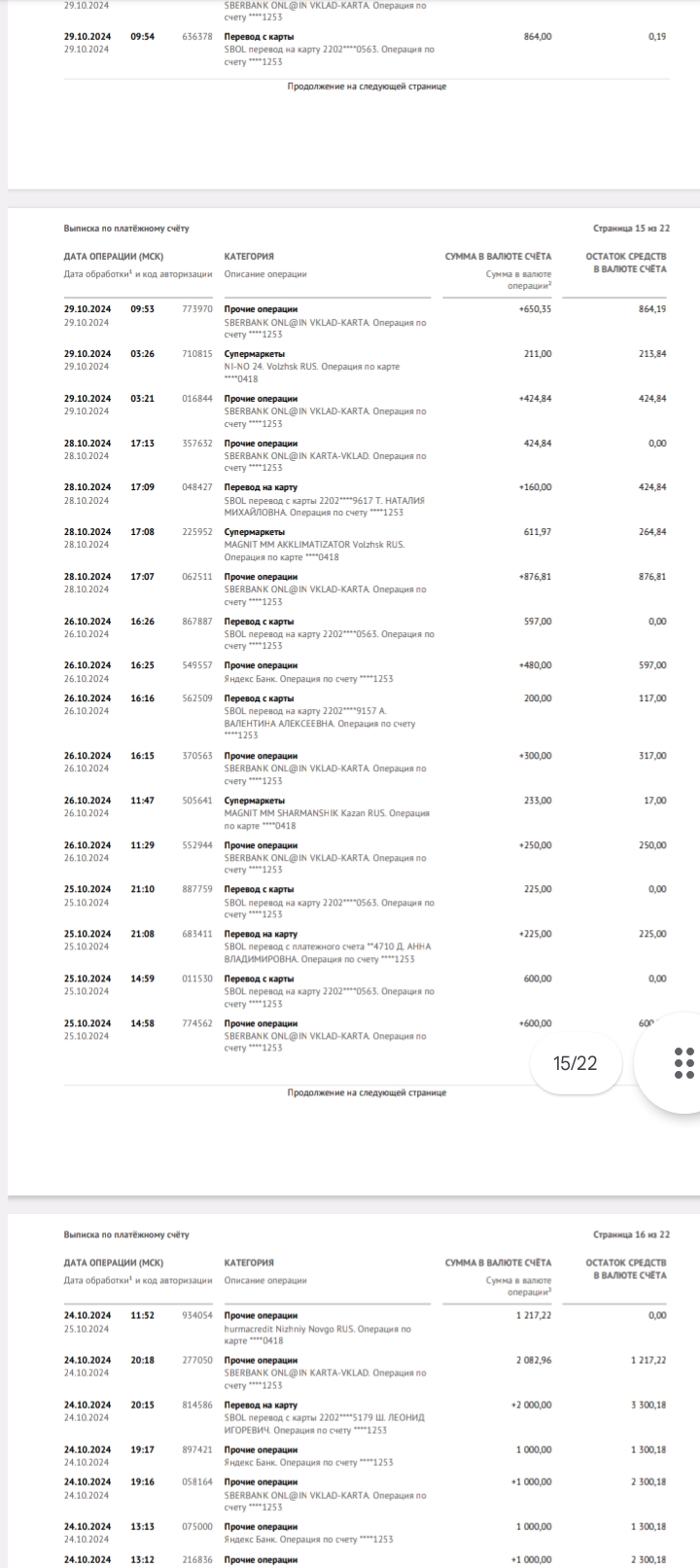Select the 864,00 transfer amount at top
This screenshot has width=700, height=1568.
[x=538, y=36]
